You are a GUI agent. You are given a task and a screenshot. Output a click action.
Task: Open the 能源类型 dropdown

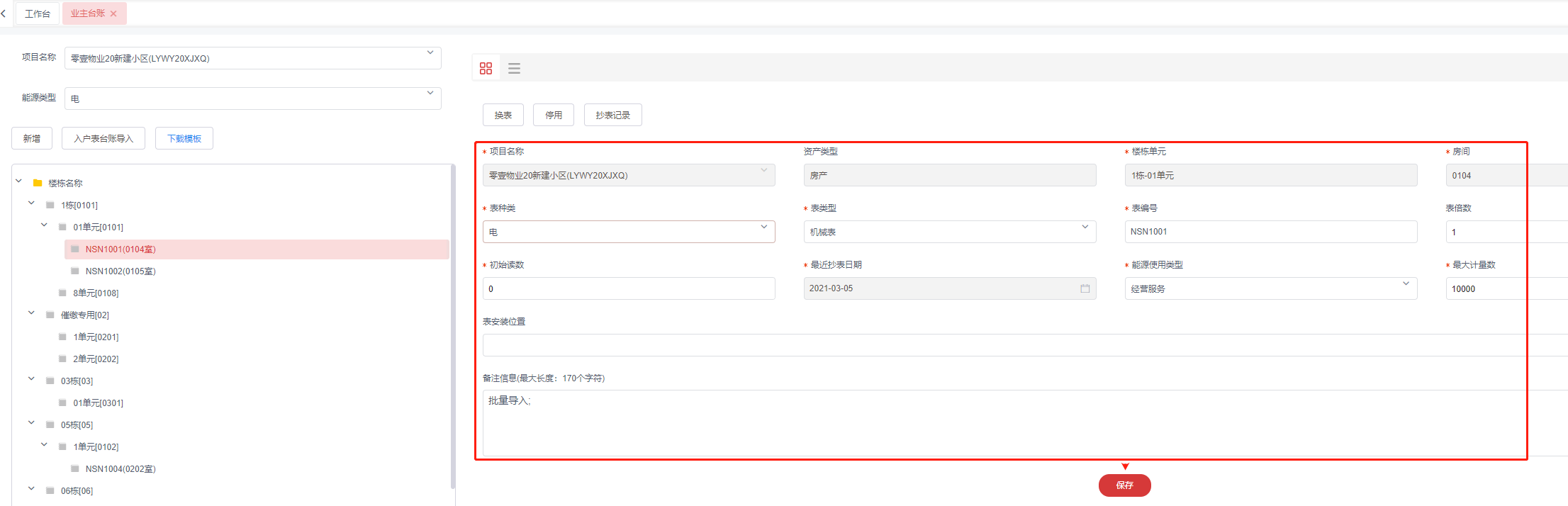click(252, 99)
